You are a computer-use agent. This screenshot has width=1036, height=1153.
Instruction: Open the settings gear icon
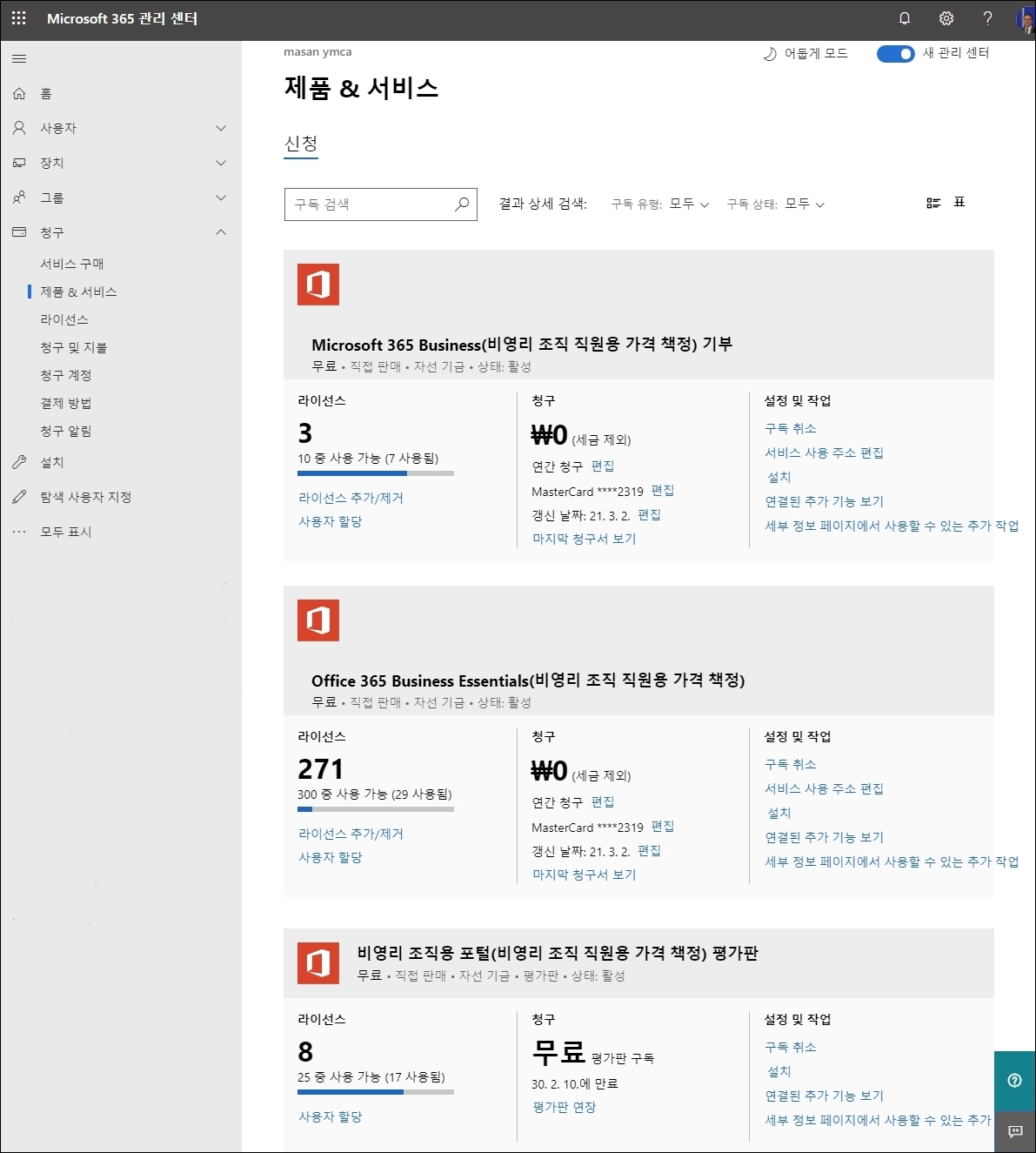pos(946,18)
